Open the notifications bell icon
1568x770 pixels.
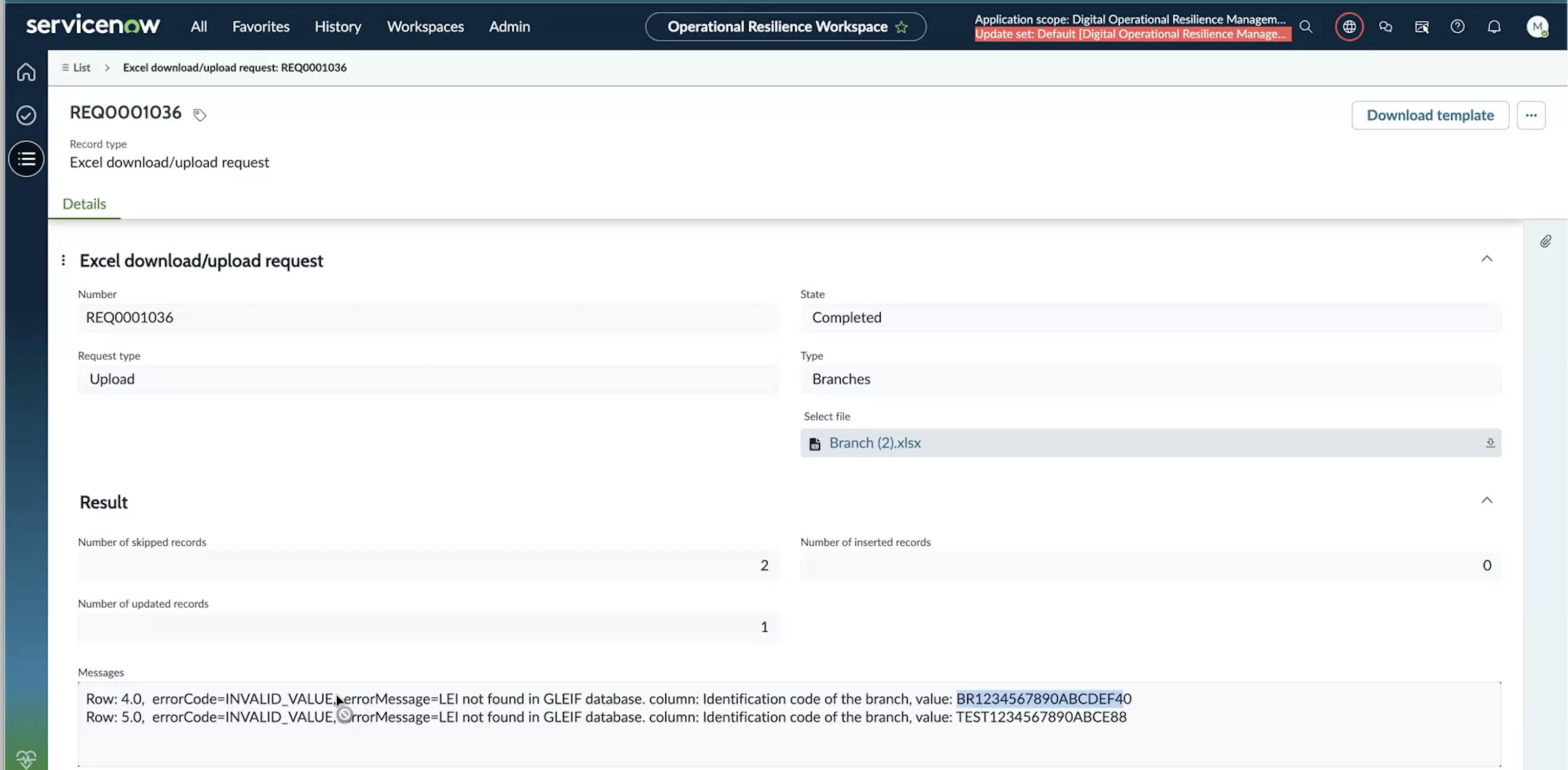point(1494,26)
